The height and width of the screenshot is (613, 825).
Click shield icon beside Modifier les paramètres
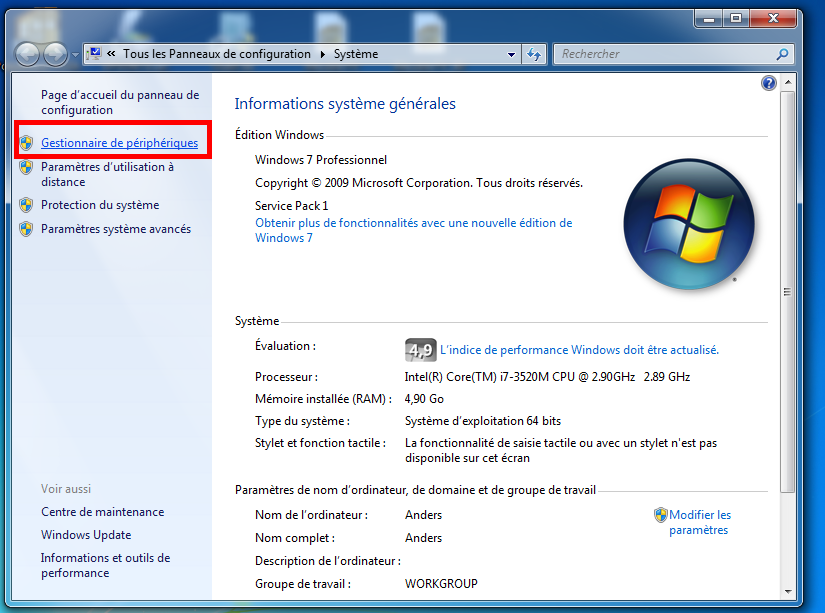coord(661,515)
